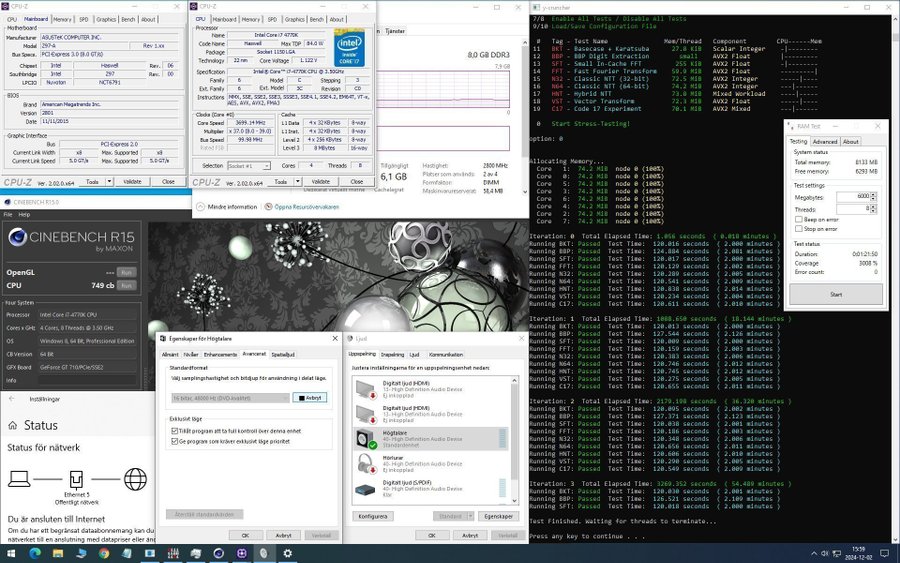Select the first Digitalt ljud (HDMI) device icon
900x563 pixels.
tap(365, 389)
